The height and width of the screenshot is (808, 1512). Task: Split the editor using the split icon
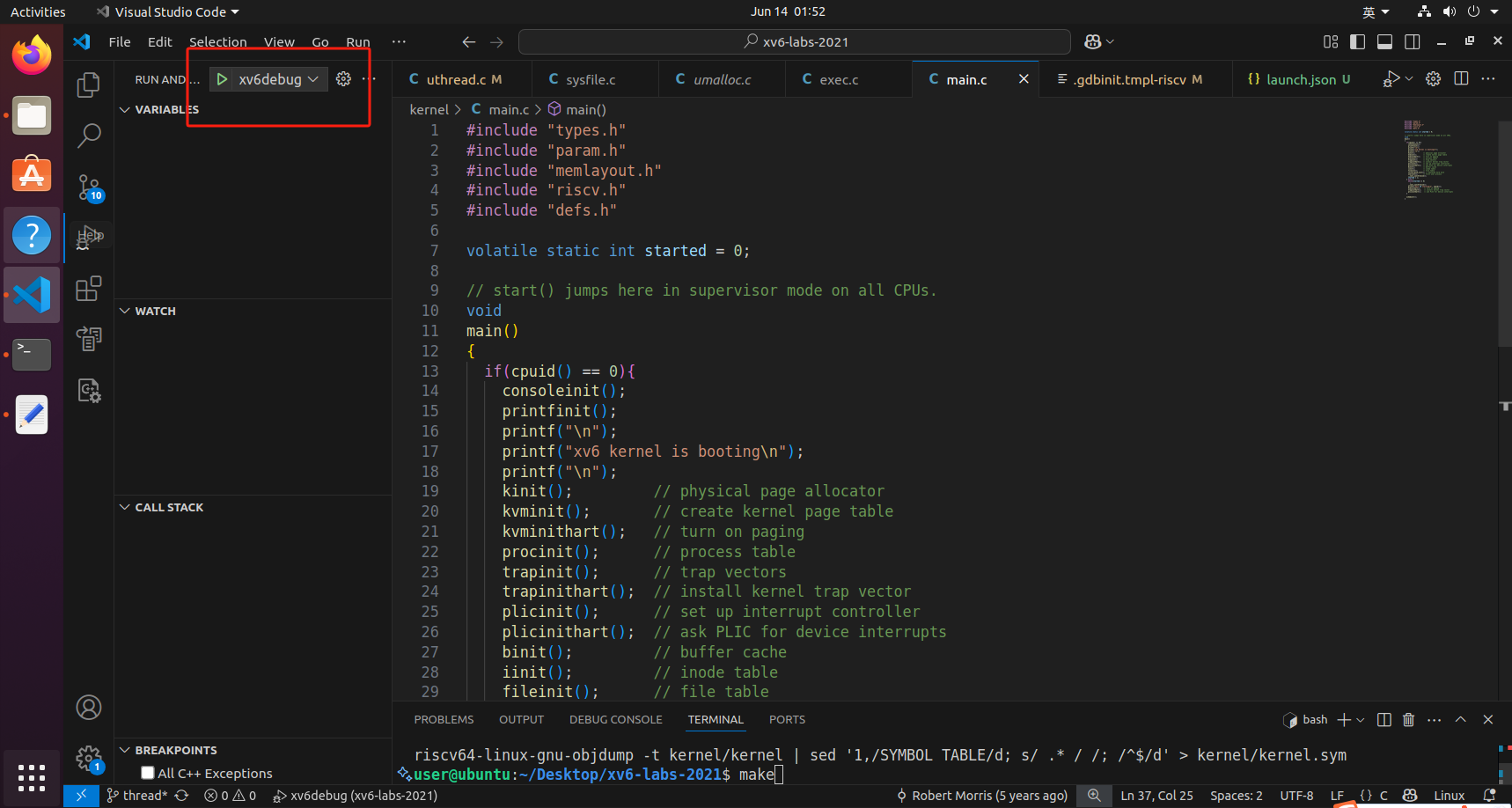coord(1461,78)
